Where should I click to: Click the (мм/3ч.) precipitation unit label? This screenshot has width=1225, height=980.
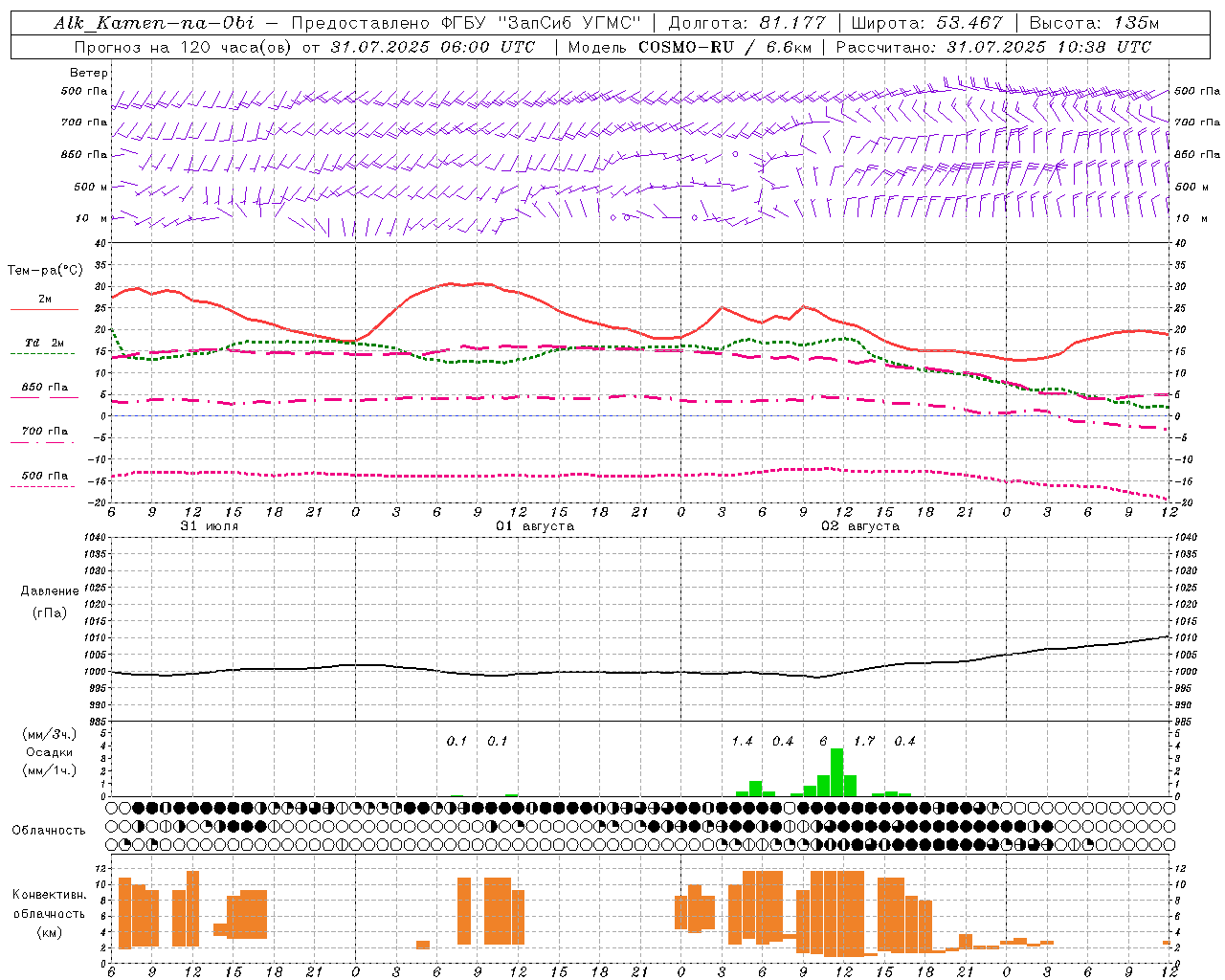[50, 734]
